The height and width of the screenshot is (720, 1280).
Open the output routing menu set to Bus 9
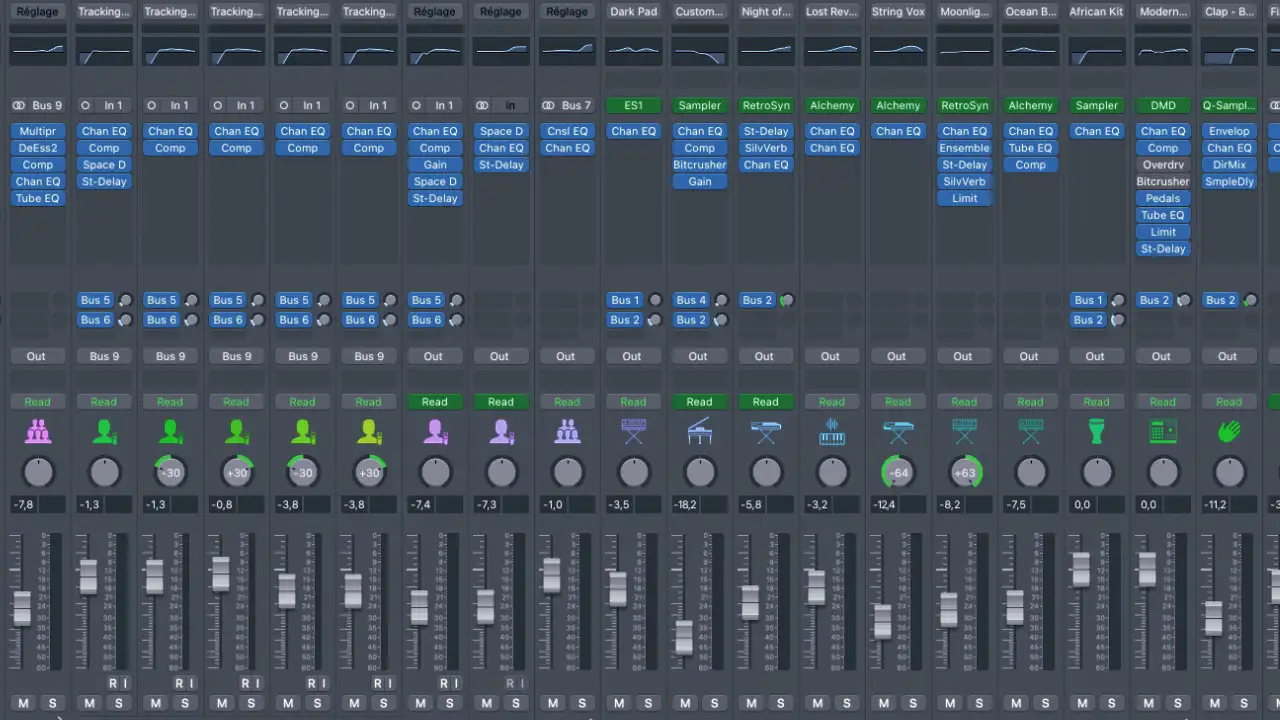point(104,356)
